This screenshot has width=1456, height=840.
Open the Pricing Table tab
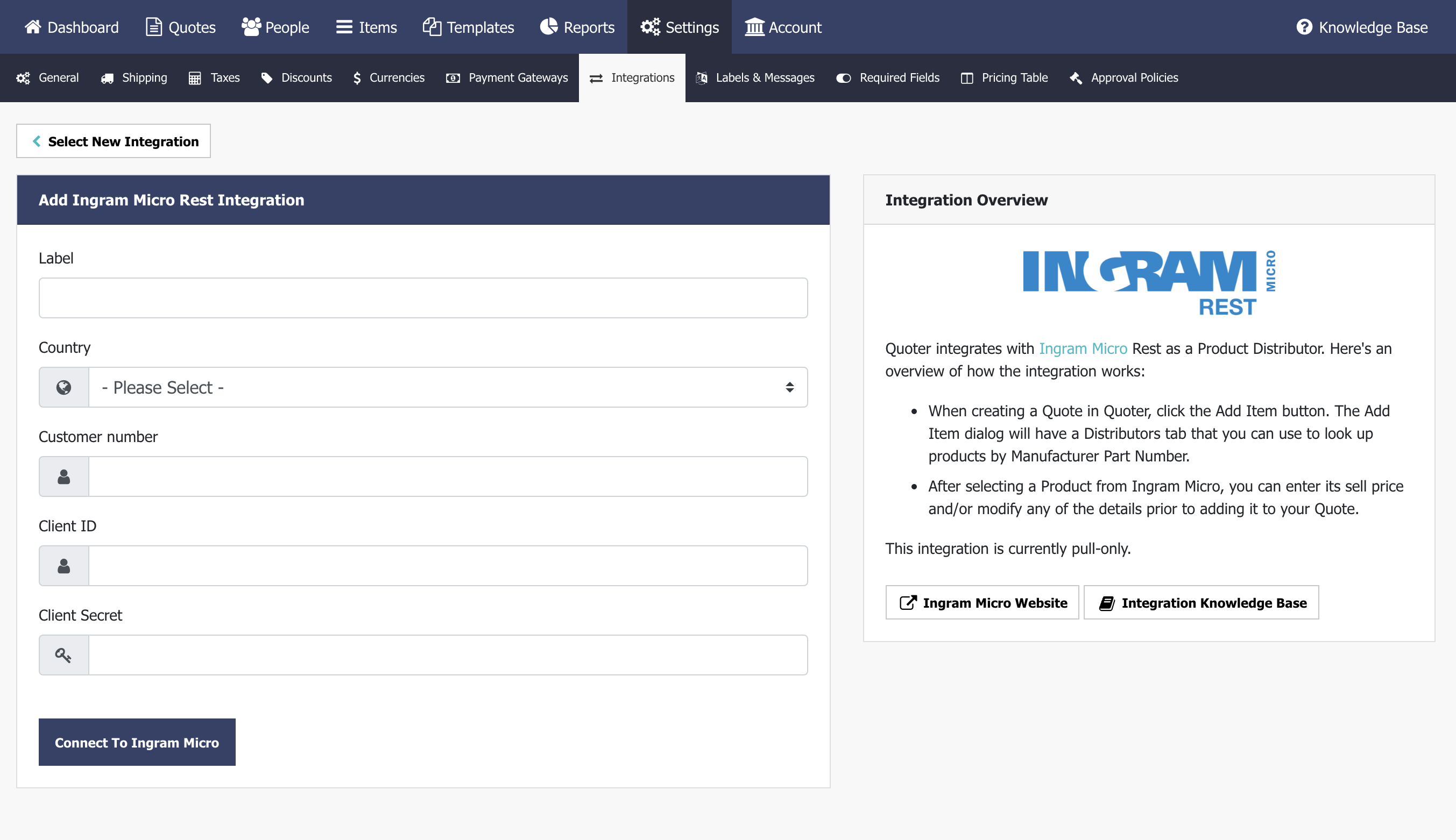1004,78
